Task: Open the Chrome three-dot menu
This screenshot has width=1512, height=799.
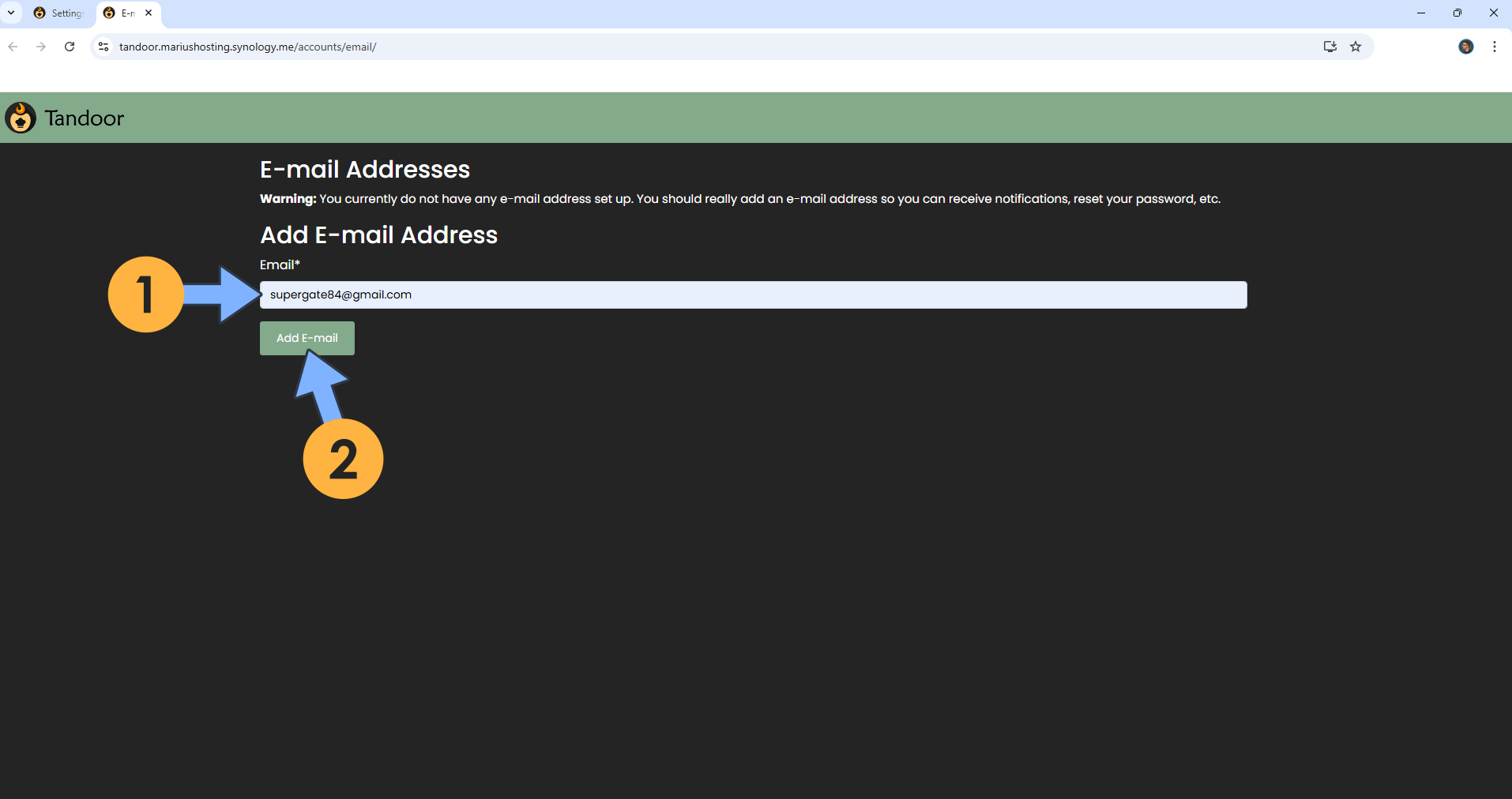Action: (x=1494, y=47)
